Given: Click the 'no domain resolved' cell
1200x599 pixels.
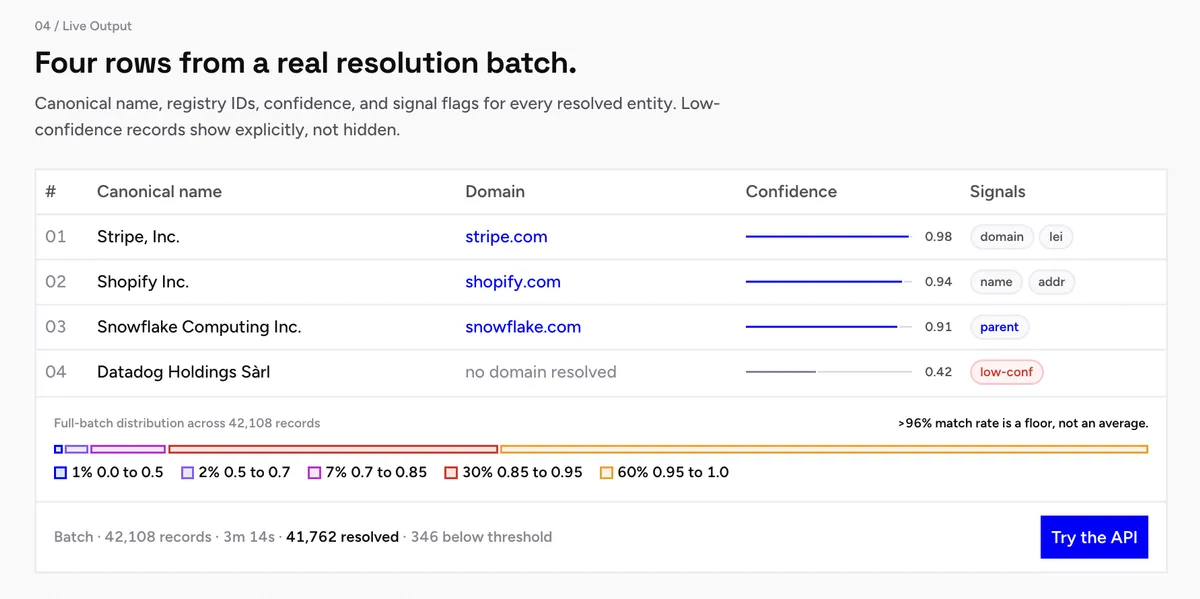Looking at the screenshot, I should 541,372.
